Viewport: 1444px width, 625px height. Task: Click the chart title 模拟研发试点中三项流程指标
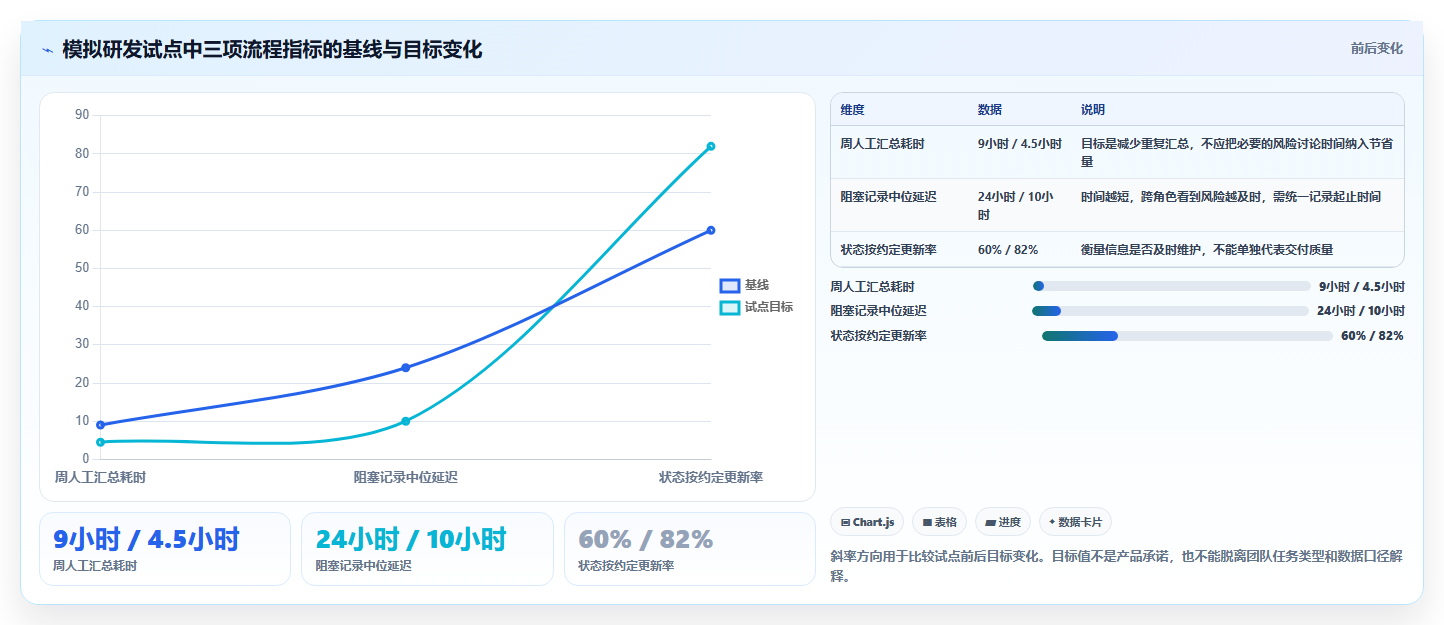tap(272, 50)
